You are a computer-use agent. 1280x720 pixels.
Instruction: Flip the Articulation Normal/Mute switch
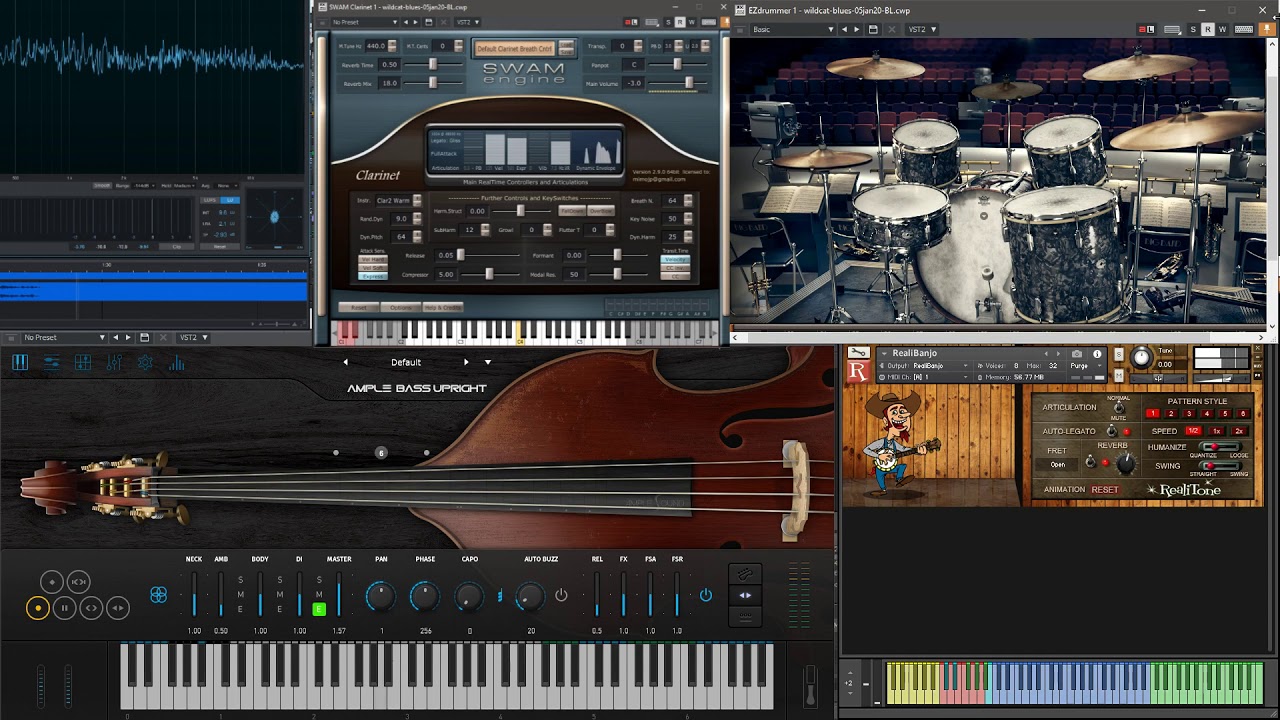(x=1119, y=407)
